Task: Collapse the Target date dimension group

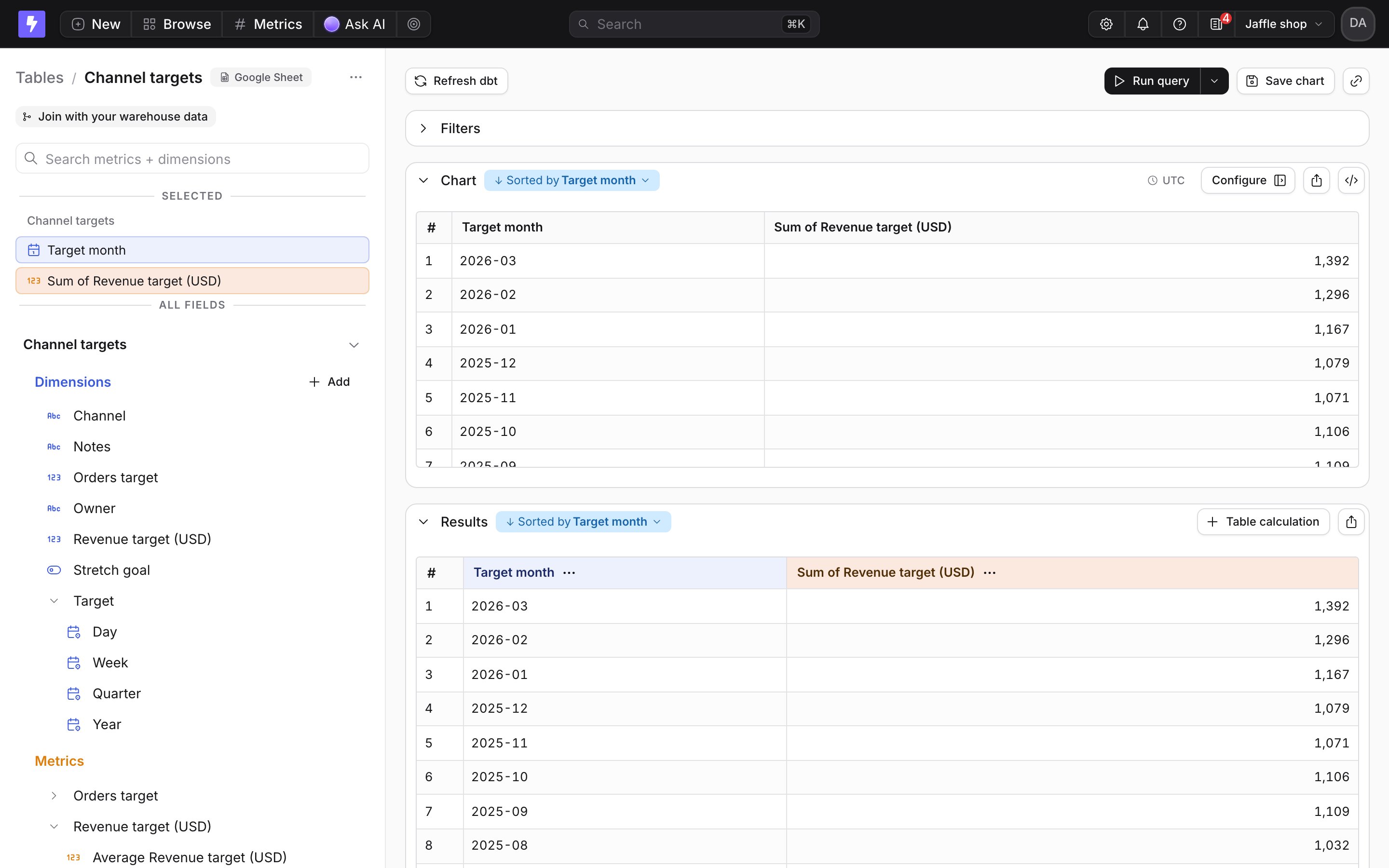Action: pos(54,601)
